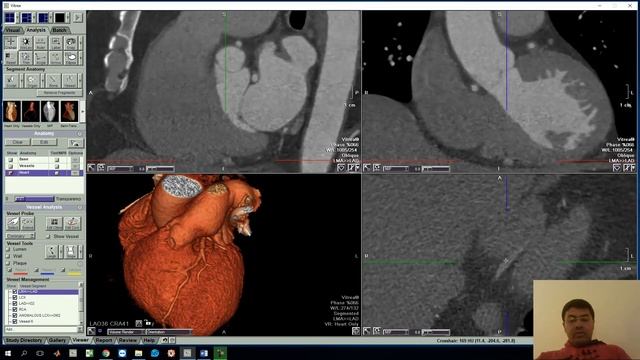Toggle visibility of RCA vessel segment
This screenshot has width=640, height=360.
[15, 309]
